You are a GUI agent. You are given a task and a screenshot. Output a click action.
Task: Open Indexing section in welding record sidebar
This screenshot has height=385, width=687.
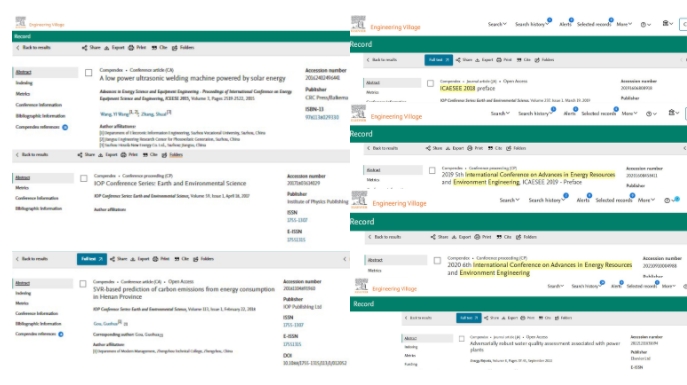pos(24,83)
